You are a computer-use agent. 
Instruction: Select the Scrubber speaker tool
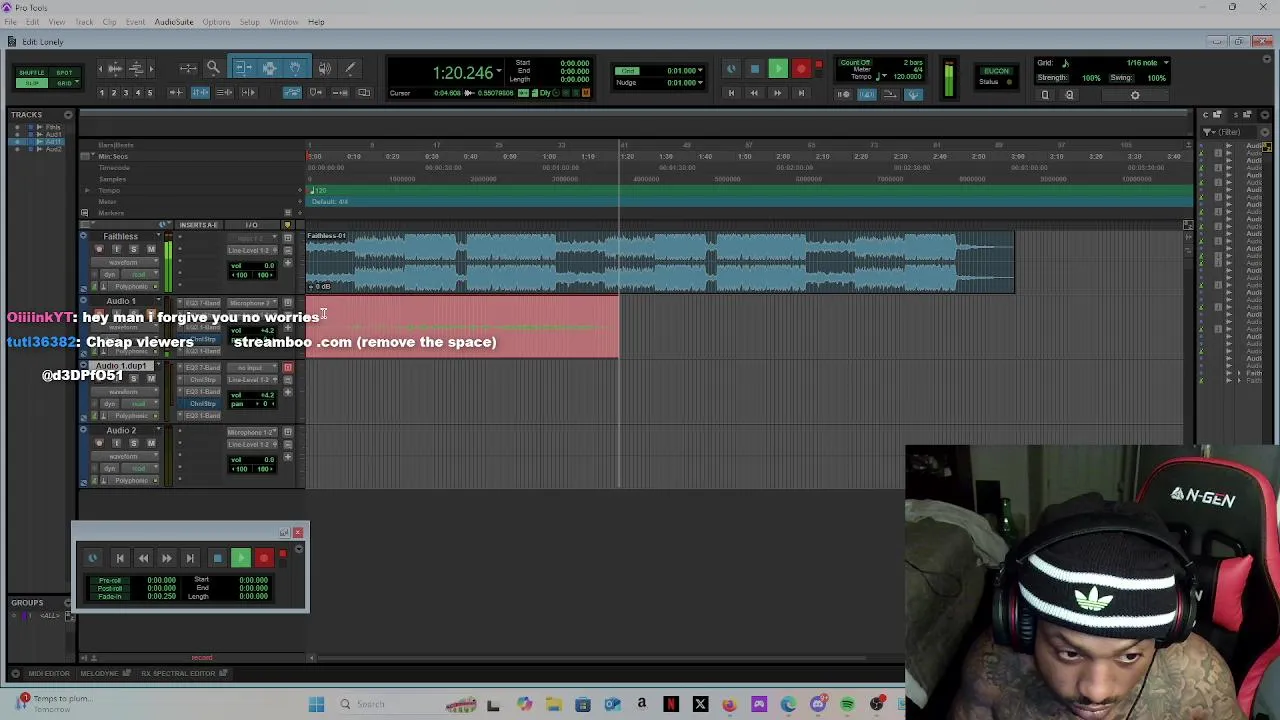[x=324, y=68]
